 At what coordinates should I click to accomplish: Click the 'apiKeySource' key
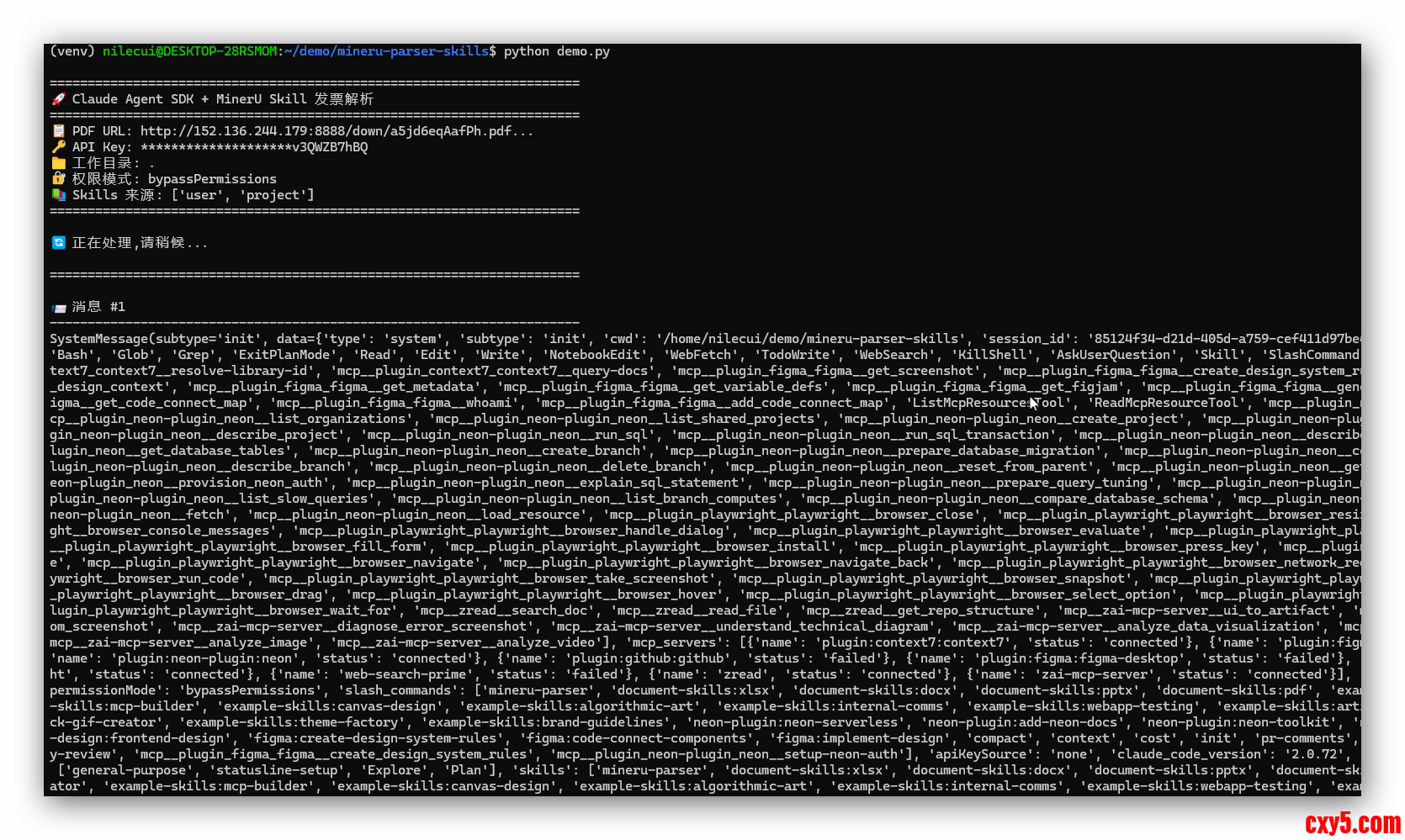pyautogui.click(x=981, y=754)
